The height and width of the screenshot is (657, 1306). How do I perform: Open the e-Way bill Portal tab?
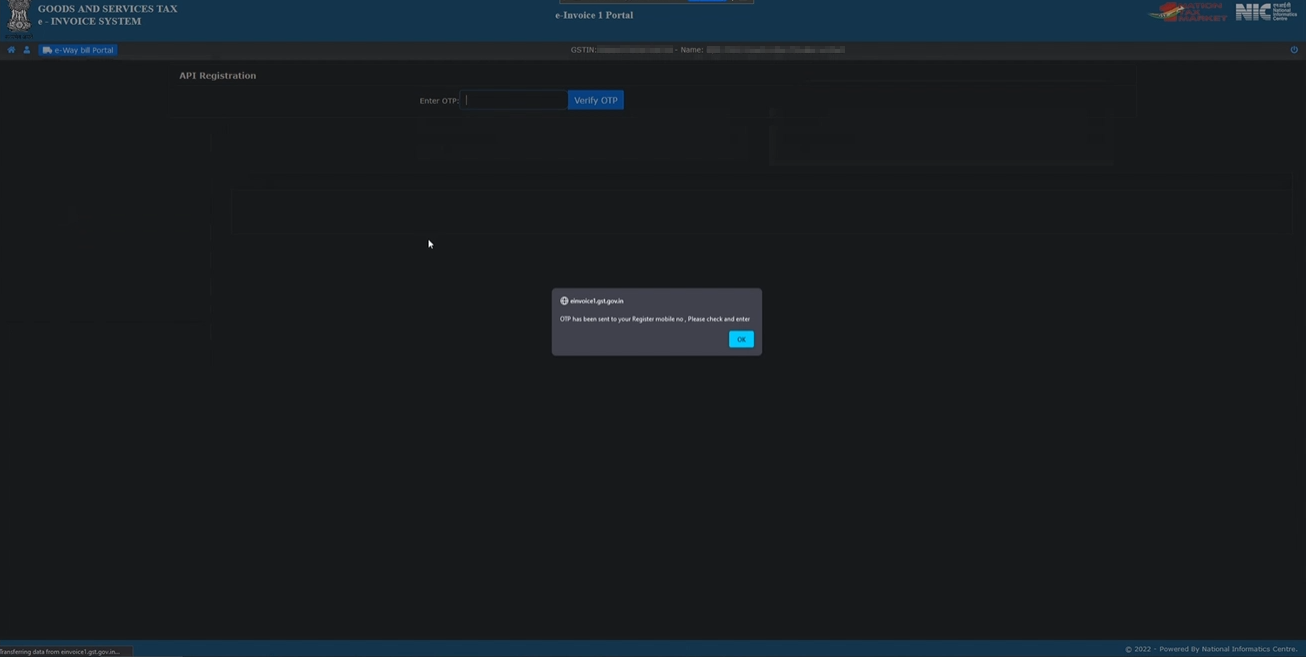click(82, 49)
